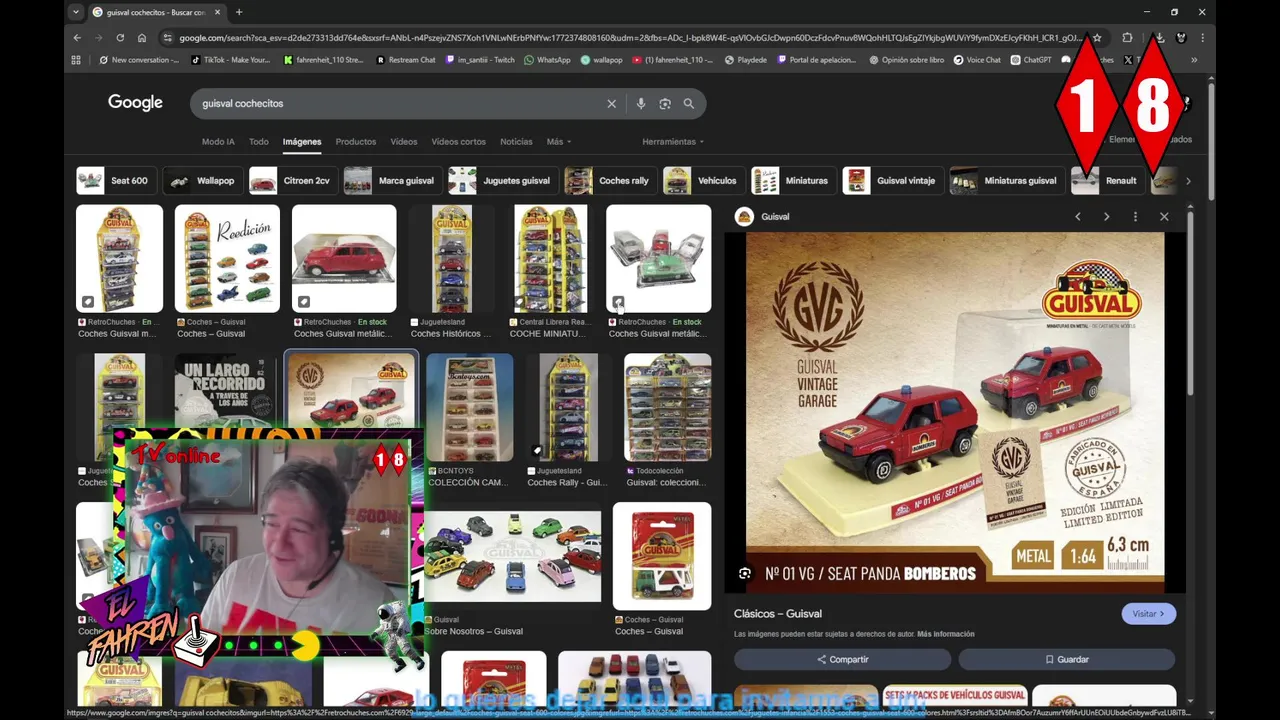The height and width of the screenshot is (720, 1280).
Task: Click the Compartir button
Action: click(x=842, y=660)
